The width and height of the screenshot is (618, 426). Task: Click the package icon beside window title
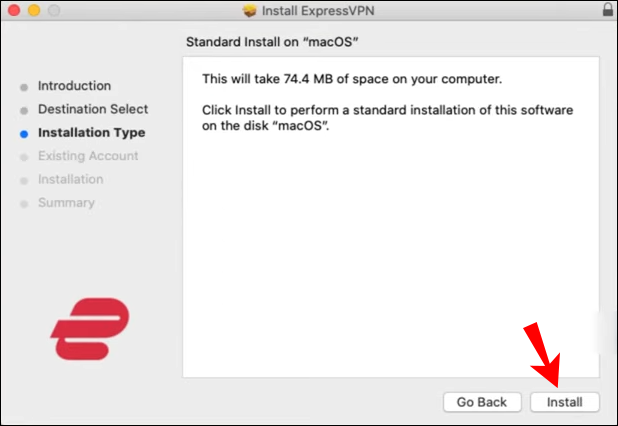250,11
